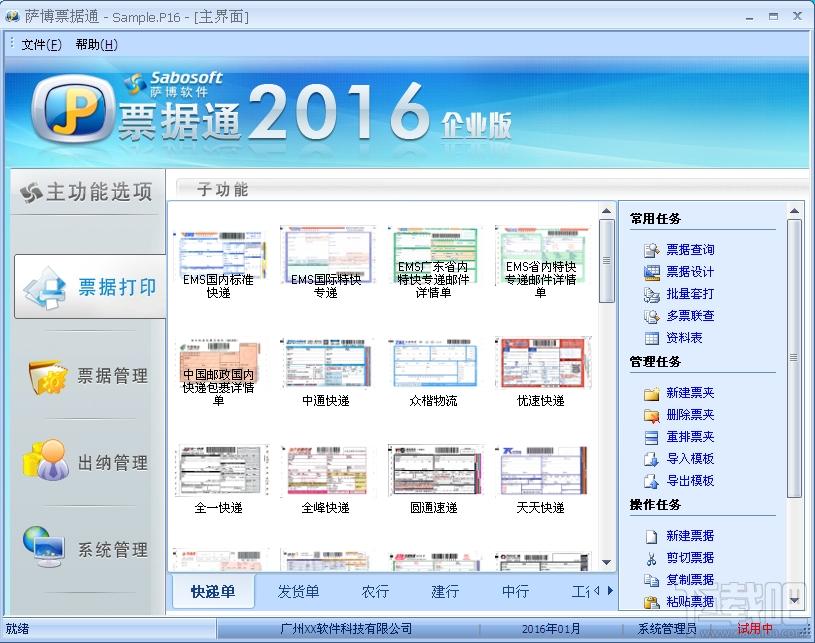Pick EMS省内特快专递邮件详情单 template
This screenshot has width=815, height=643.
(x=541, y=255)
